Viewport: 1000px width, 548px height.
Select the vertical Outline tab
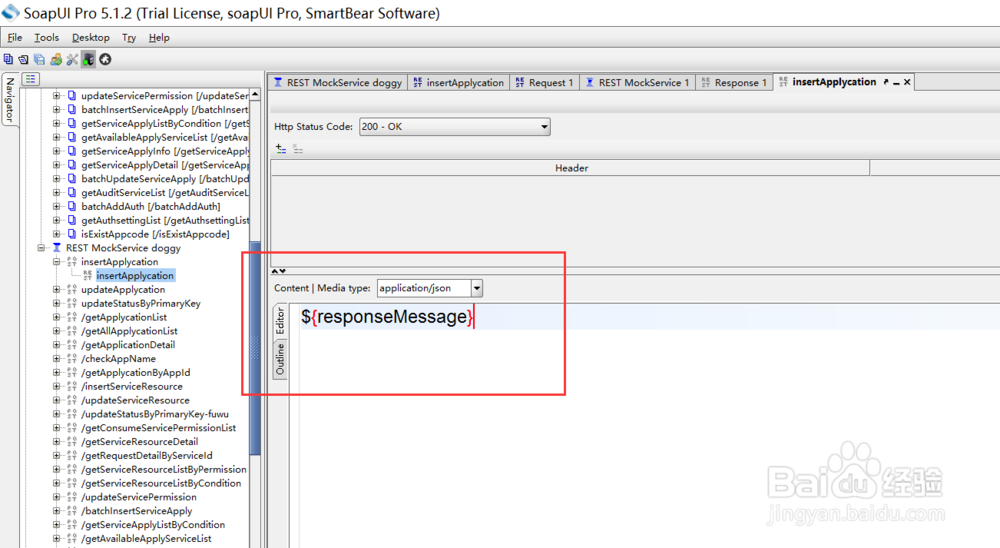pyautogui.click(x=280, y=359)
